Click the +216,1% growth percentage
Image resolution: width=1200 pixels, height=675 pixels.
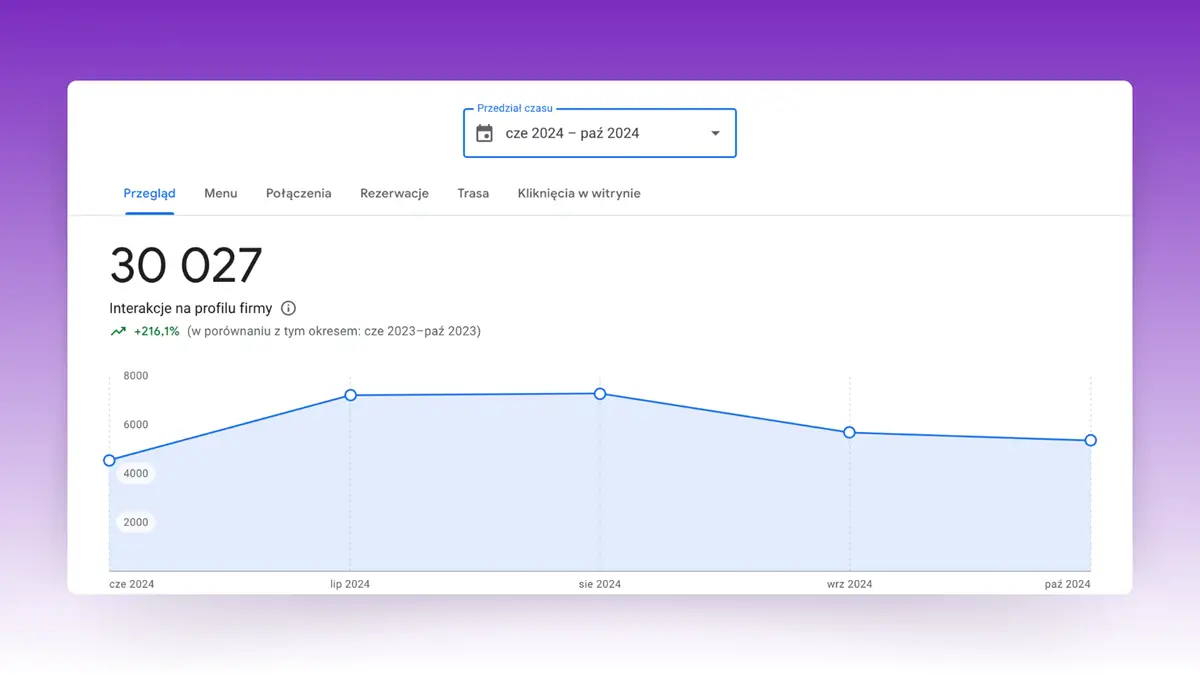(x=157, y=331)
